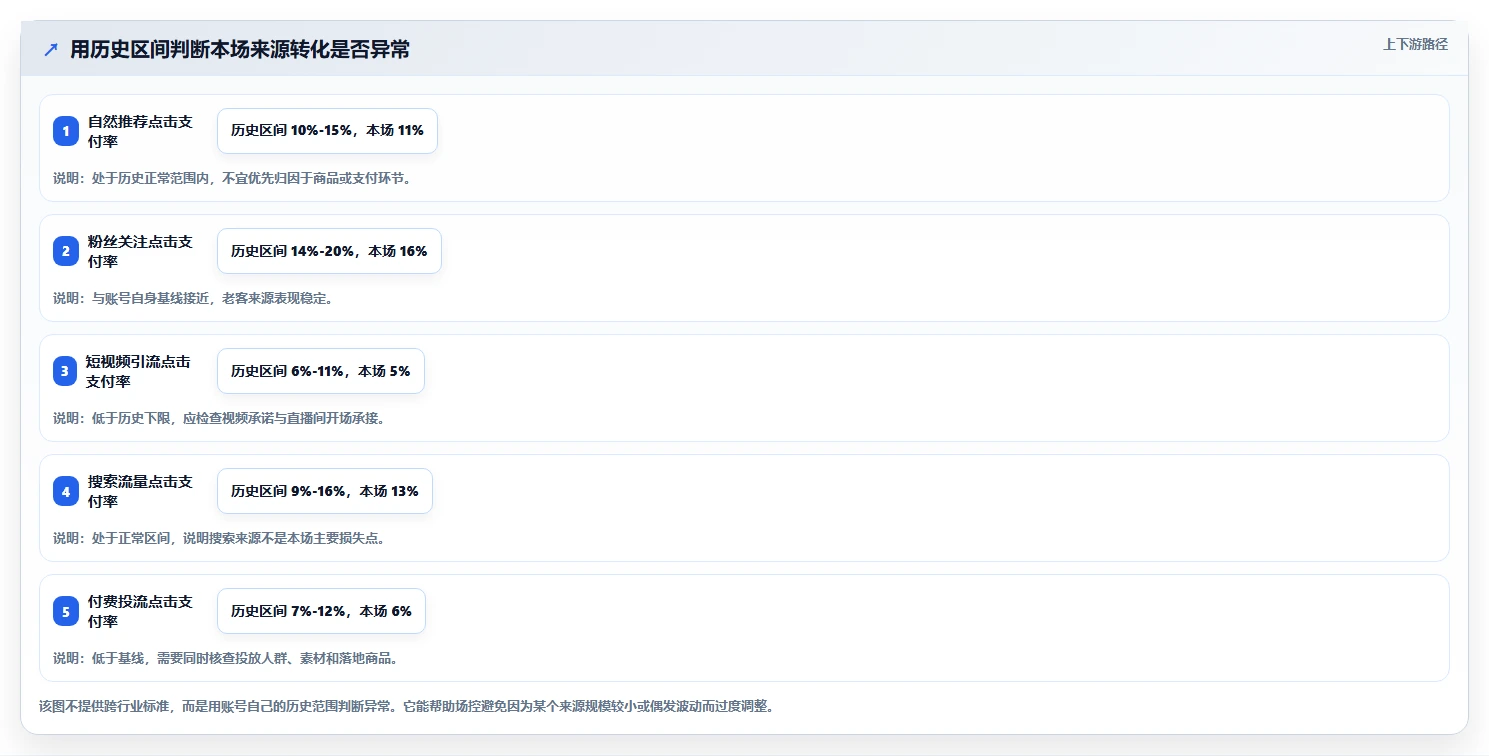
Task: Click the chip 历史区间 6%-11%,本场 5%
Action: (321, 371)
